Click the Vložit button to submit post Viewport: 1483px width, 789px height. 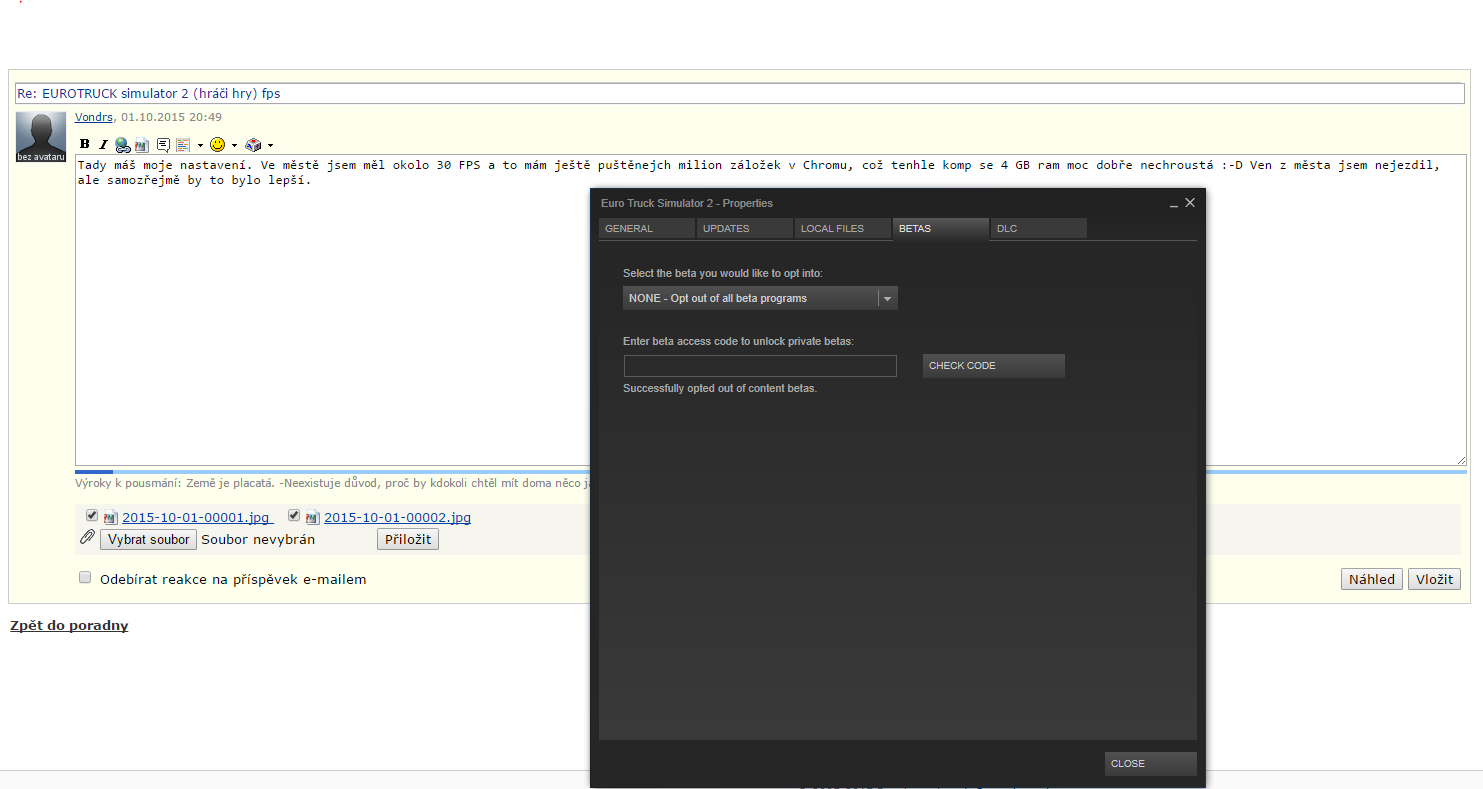(x=1434, y=579)
